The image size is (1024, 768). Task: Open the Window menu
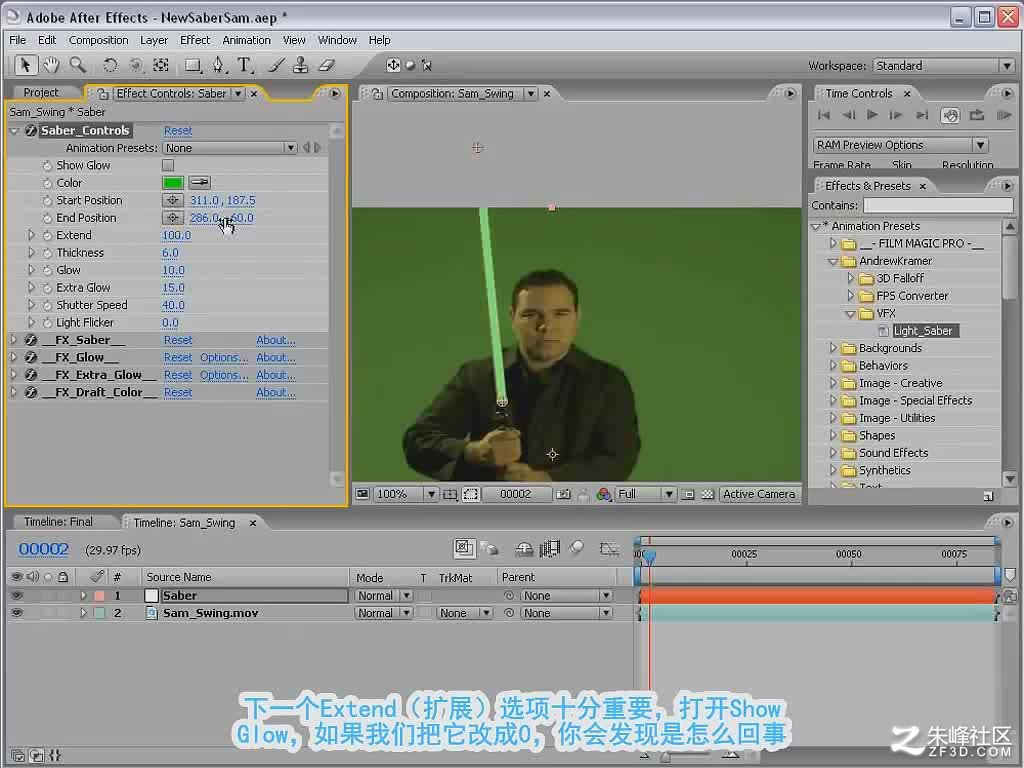[x=337, y=40]
